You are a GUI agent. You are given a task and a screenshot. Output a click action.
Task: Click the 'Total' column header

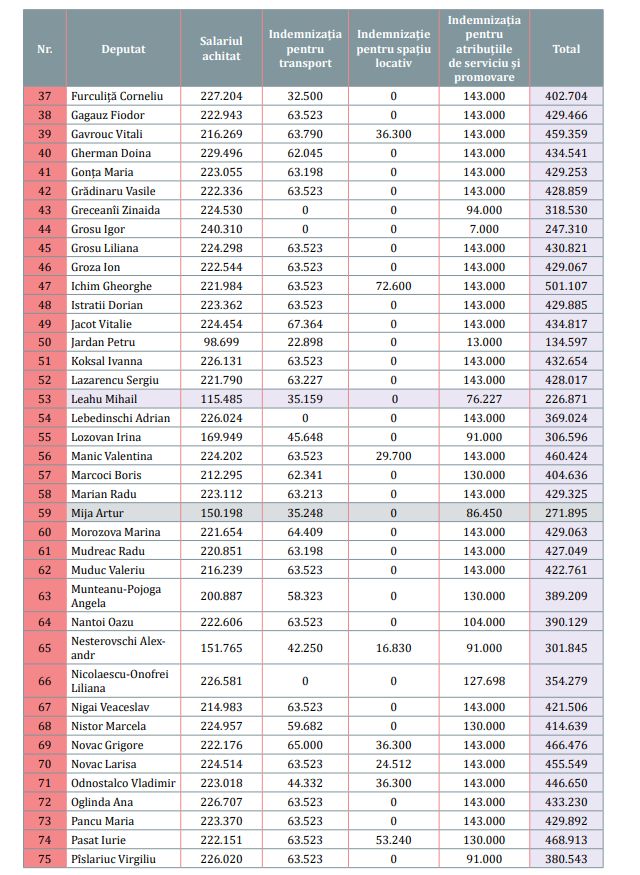[566, 49]
